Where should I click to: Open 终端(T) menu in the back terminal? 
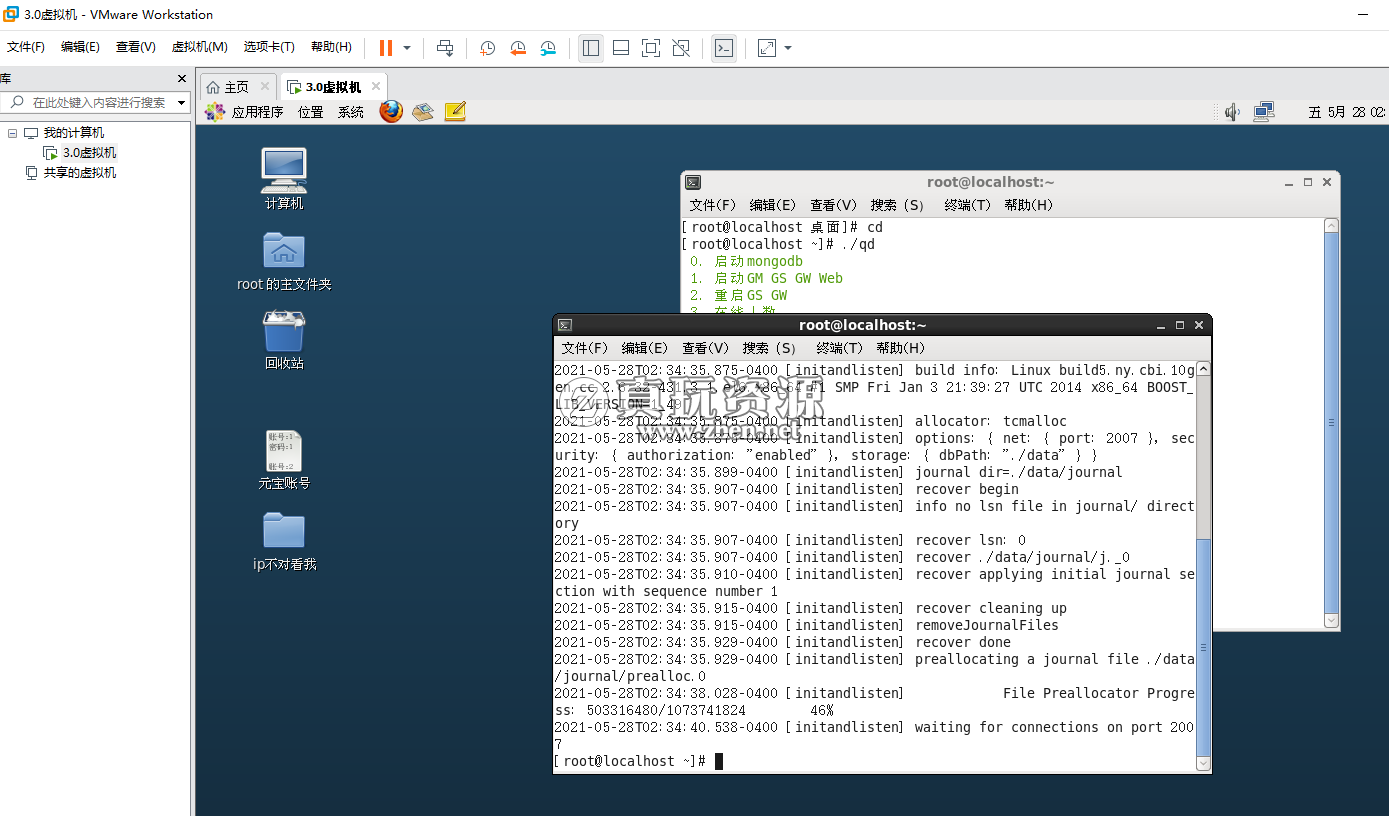968,205
